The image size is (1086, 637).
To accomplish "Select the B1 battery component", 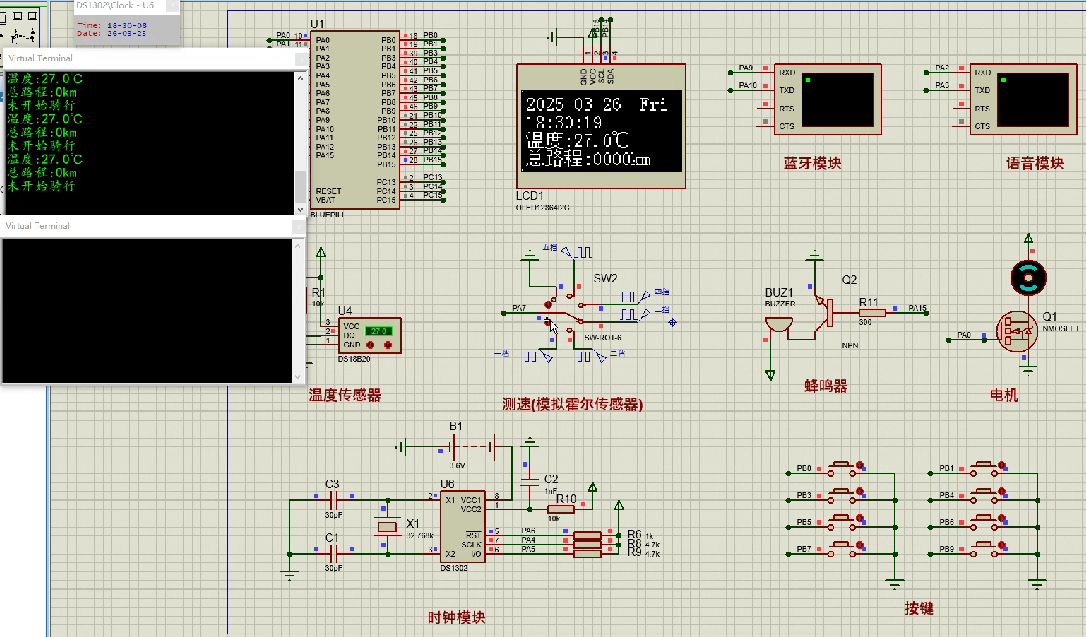I will [456, 446].
